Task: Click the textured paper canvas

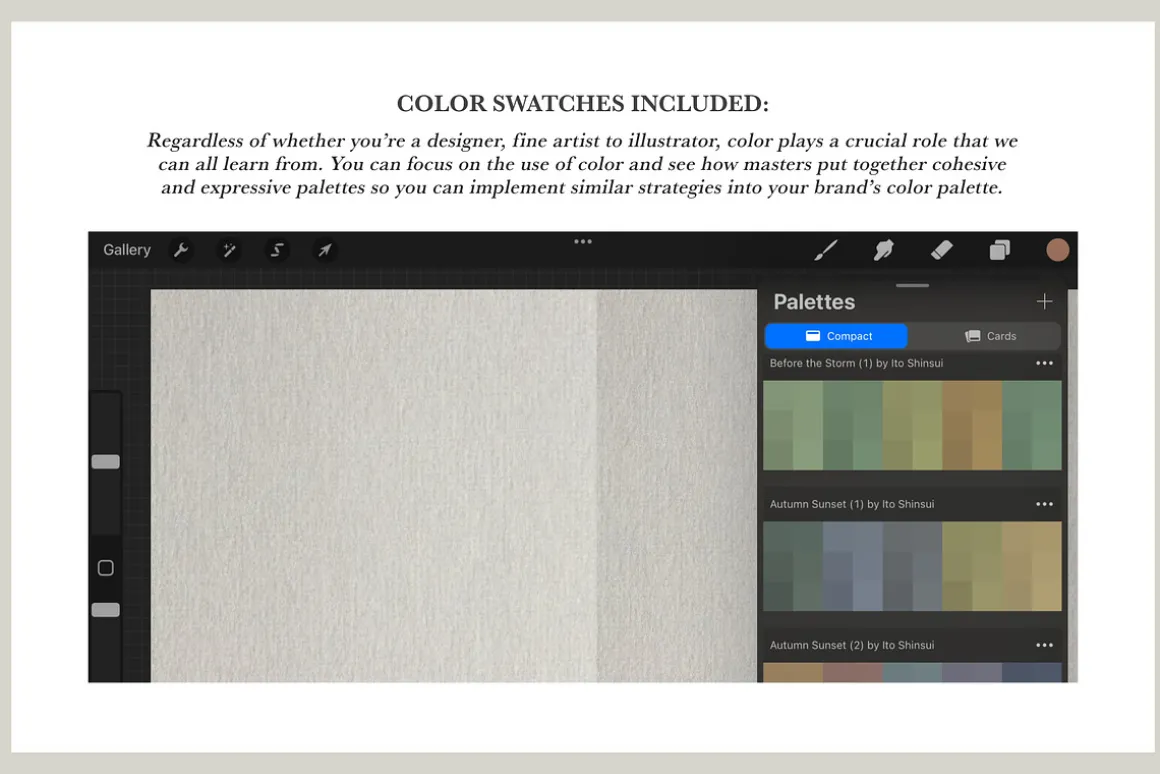Action: (x=453, y=485)
